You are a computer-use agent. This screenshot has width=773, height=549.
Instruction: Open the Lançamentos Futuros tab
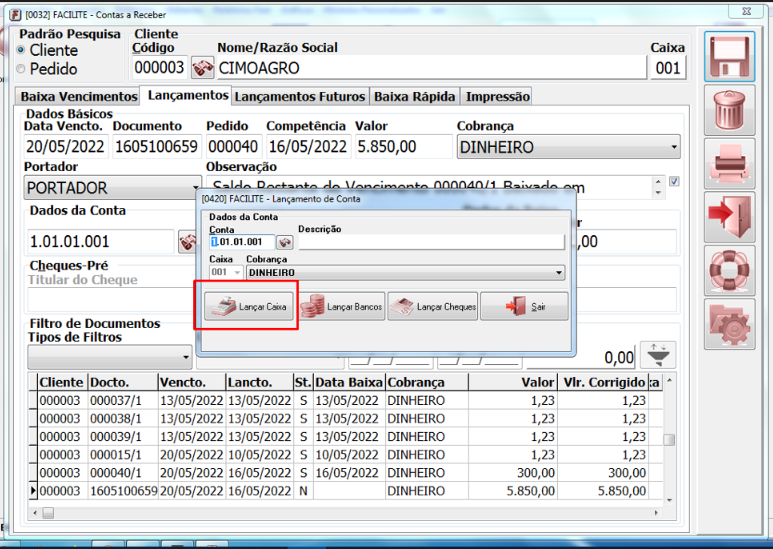(301, 97)
